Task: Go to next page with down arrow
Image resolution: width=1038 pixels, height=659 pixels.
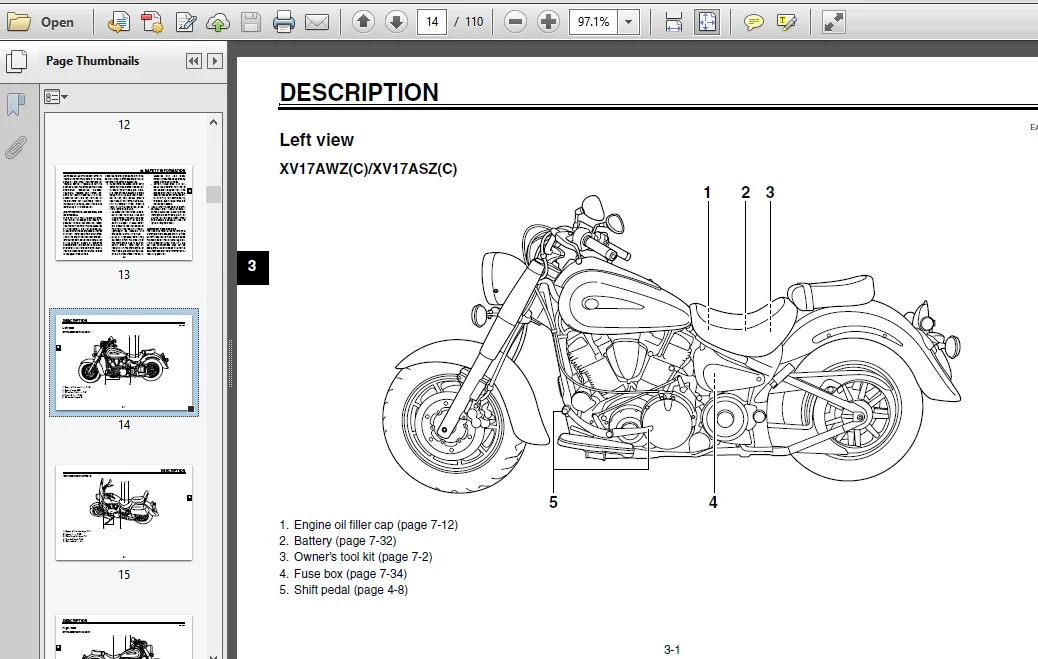Action: (x=396, y=22)
